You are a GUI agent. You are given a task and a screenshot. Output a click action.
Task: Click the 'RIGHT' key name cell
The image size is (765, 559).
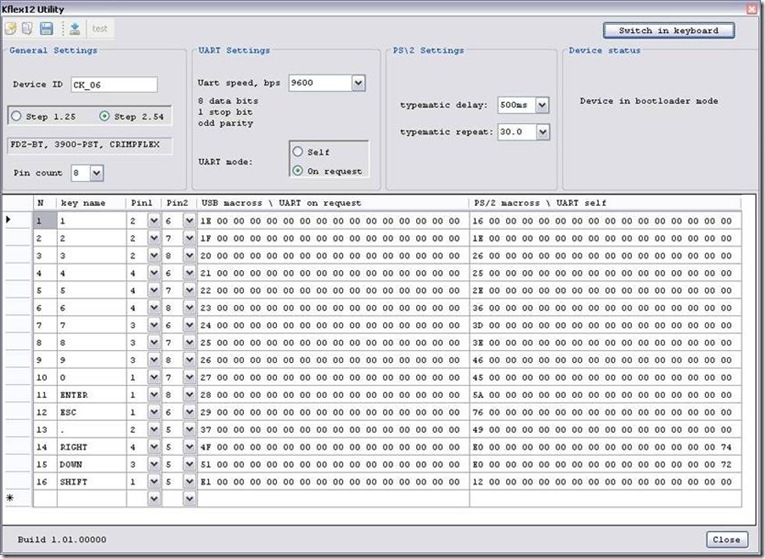pos(91,447)
